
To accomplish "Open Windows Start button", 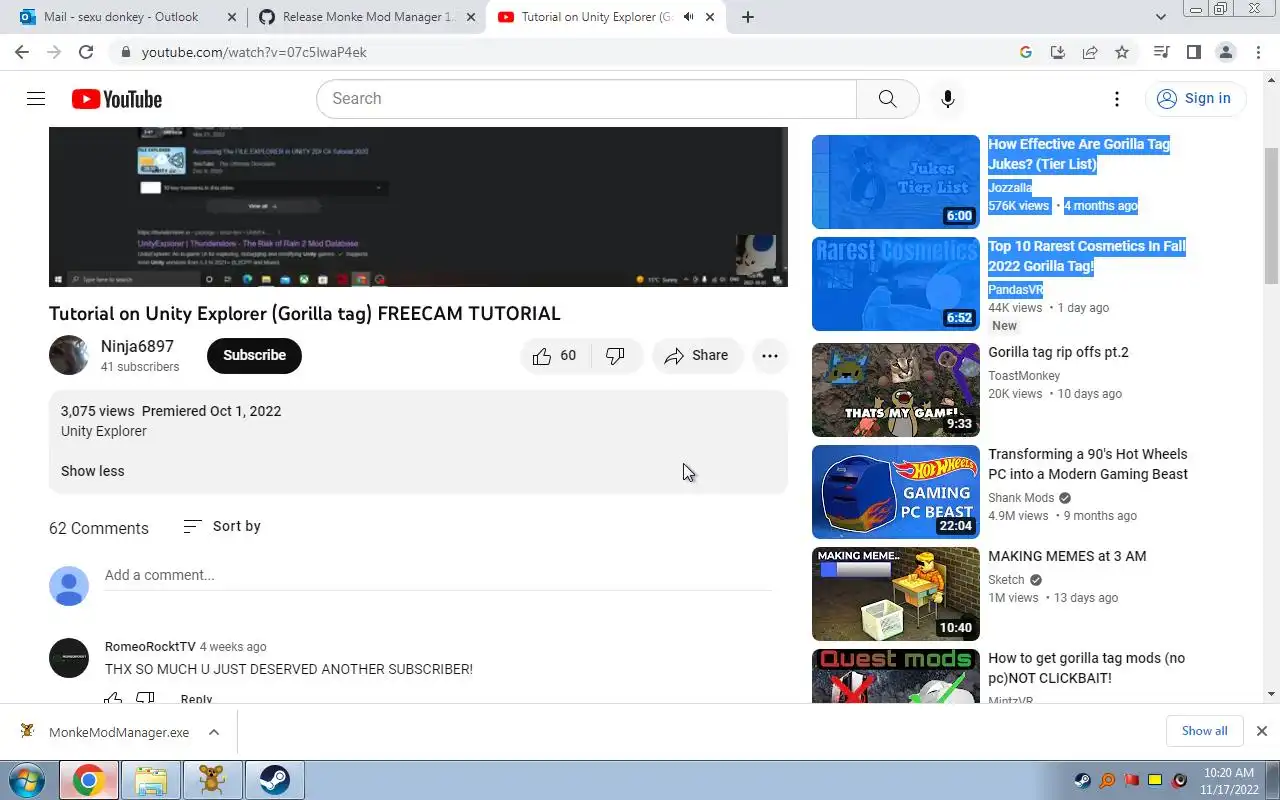I will [27, 780].
